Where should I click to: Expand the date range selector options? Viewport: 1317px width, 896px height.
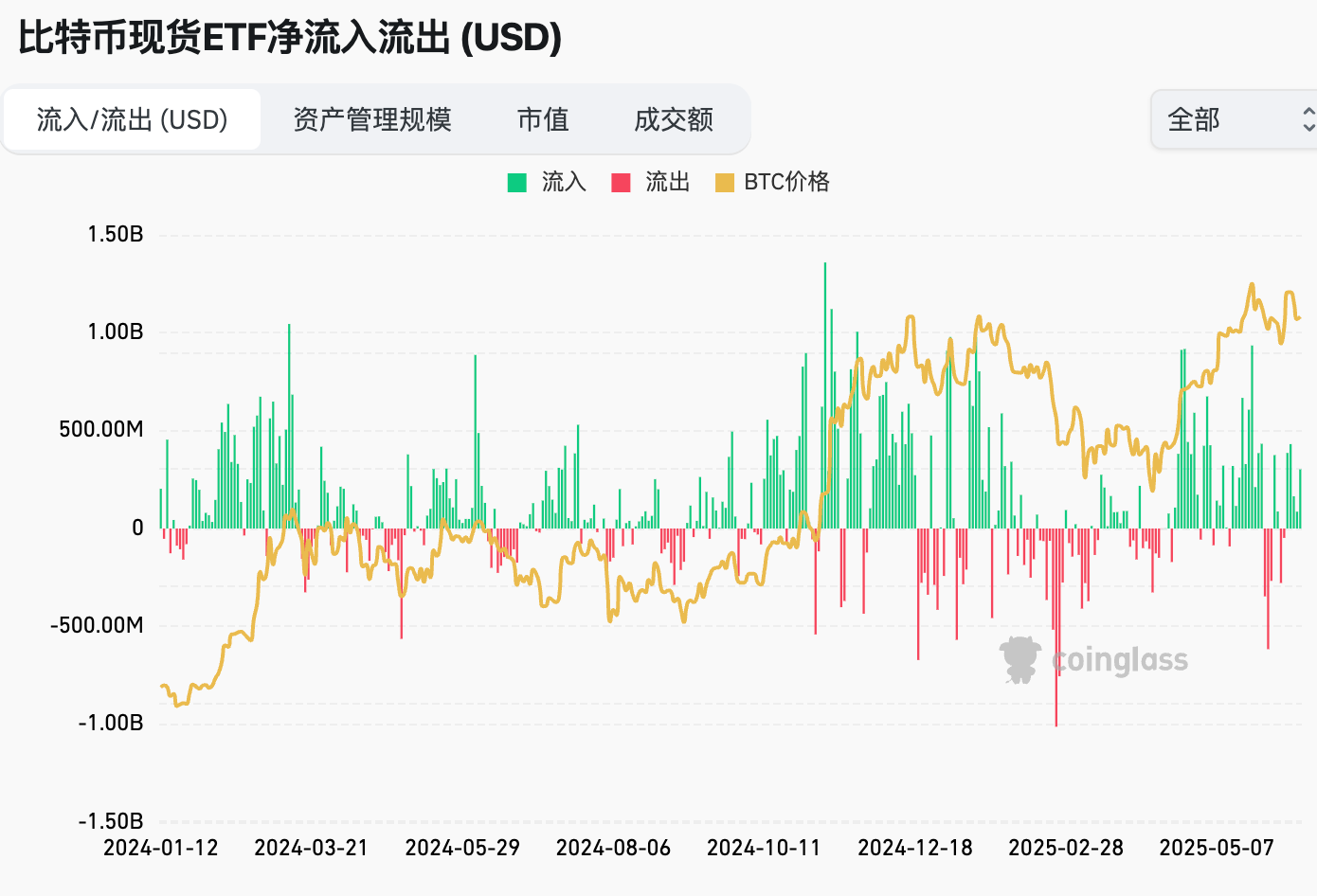[1232, 119]
